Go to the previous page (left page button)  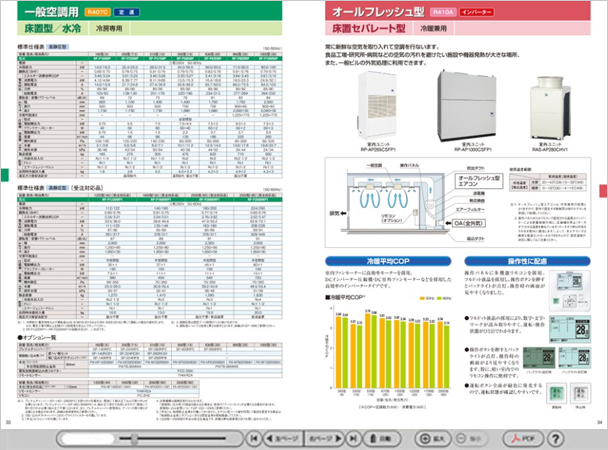tap(283, 438)
